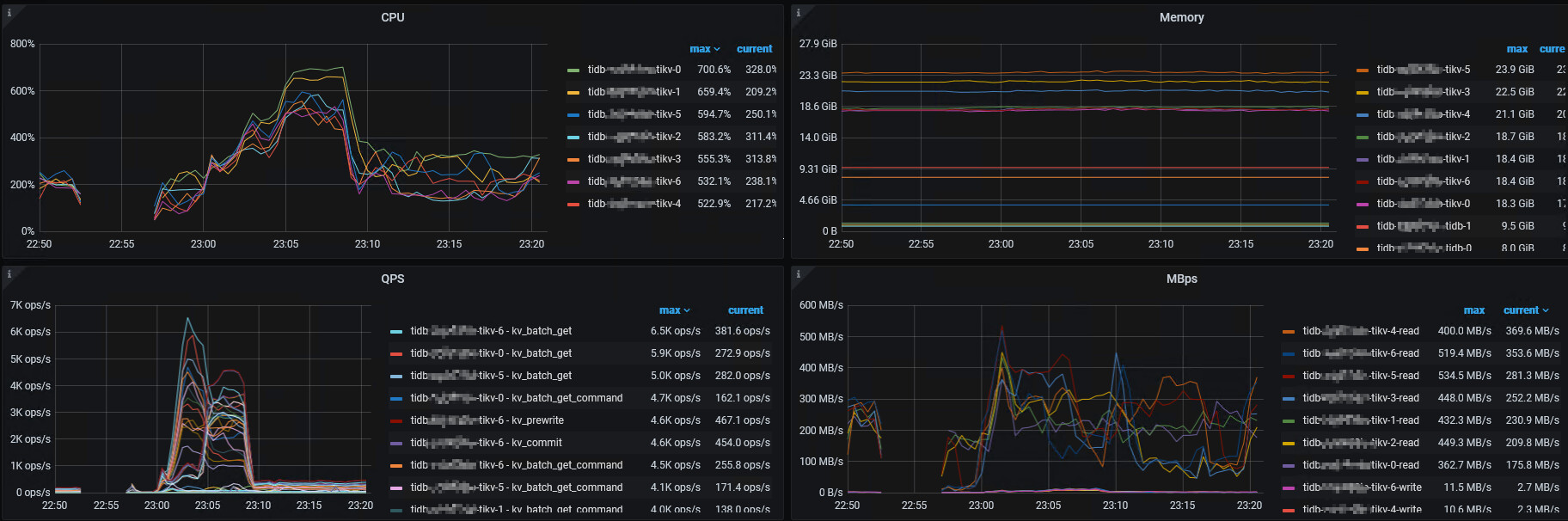
Task: Sort CPU legend by max column
Action: coord(701,49)
